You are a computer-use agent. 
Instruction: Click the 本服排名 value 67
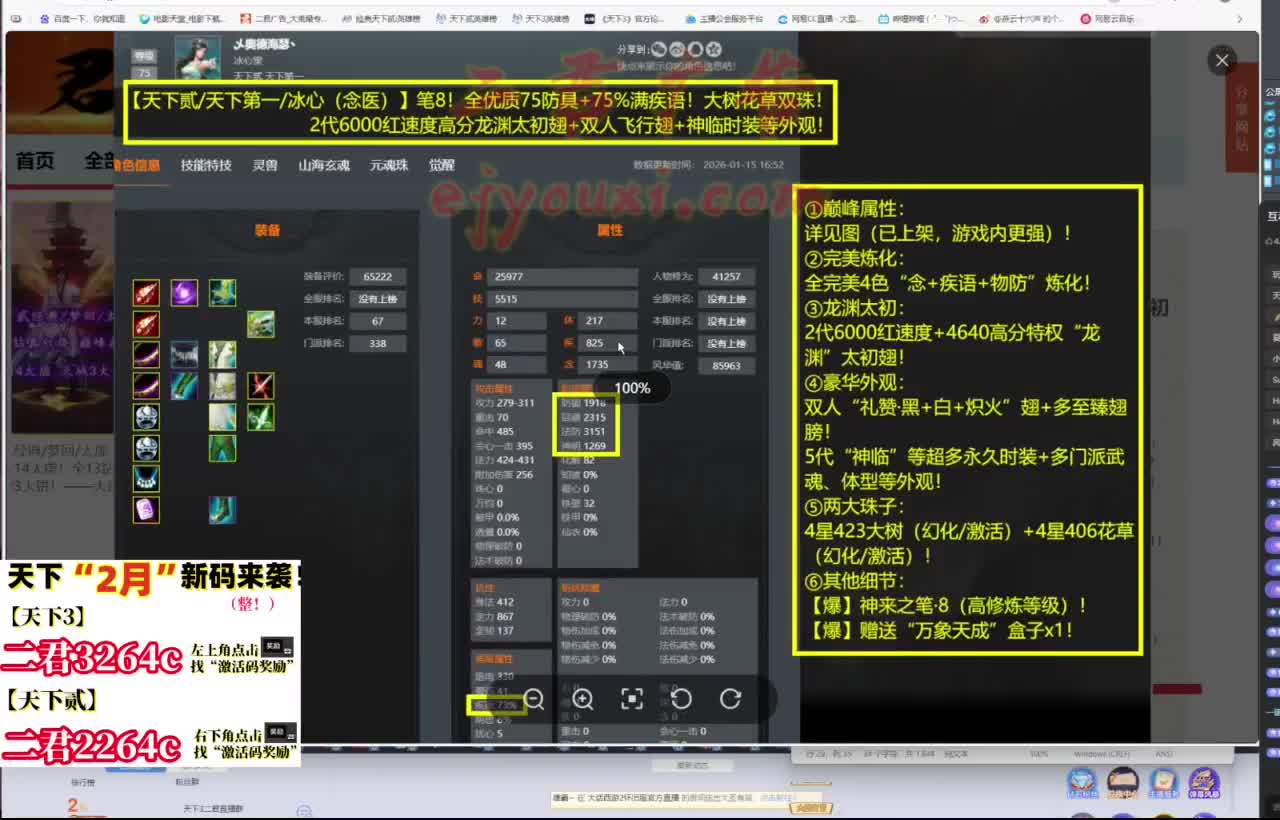point(378,321)
